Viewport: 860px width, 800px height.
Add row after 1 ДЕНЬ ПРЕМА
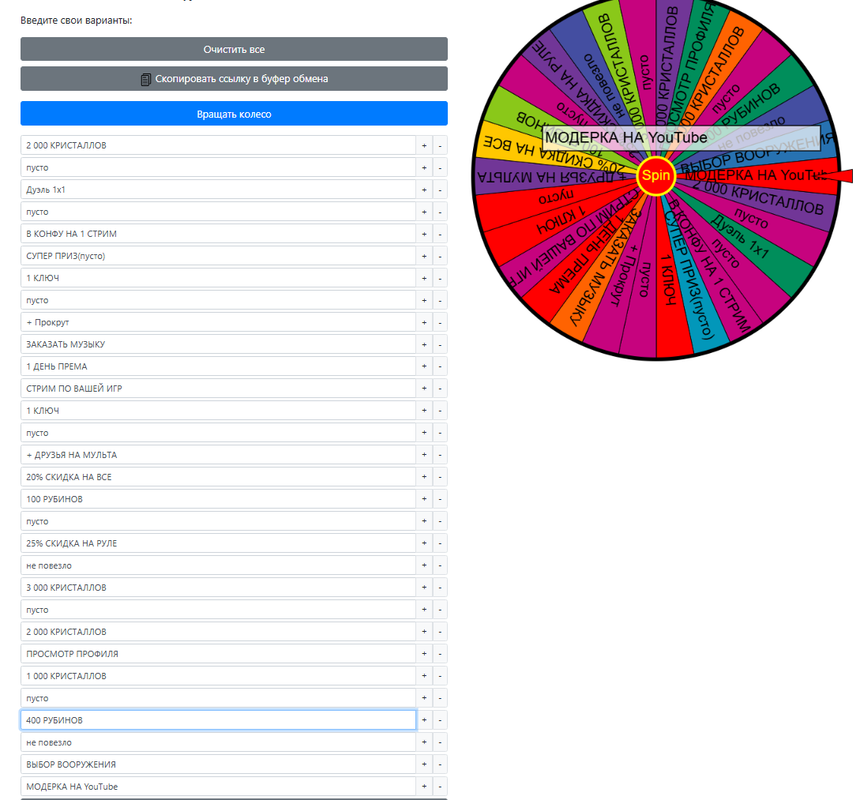click(424, 366)
